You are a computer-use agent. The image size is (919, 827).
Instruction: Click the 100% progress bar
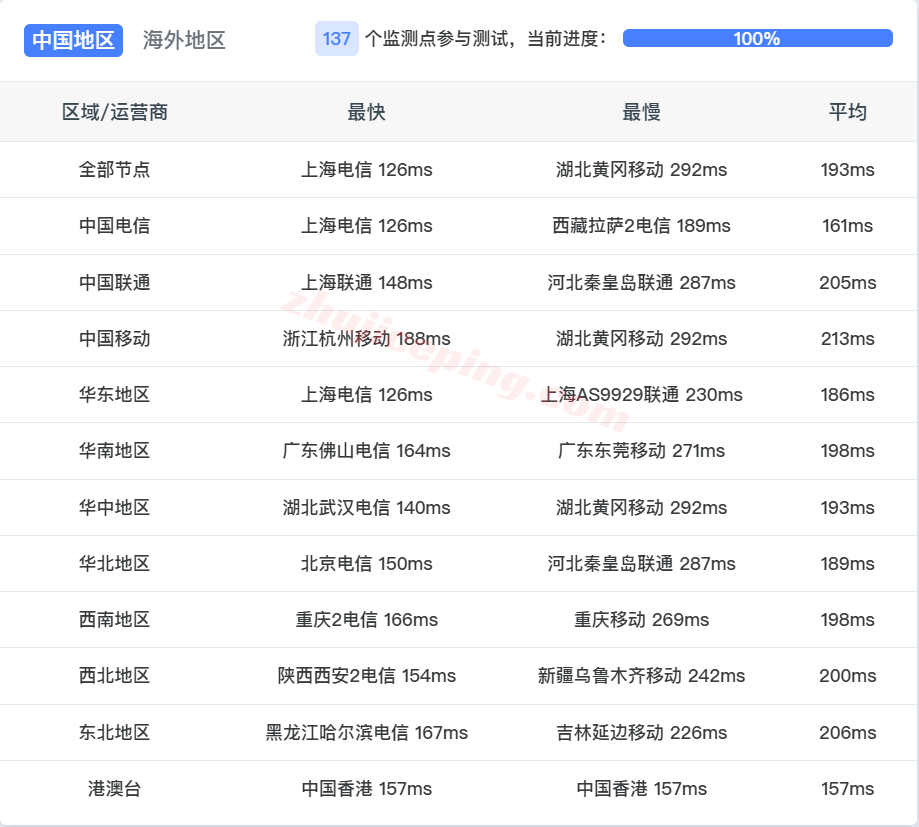(x=757, y=38)
